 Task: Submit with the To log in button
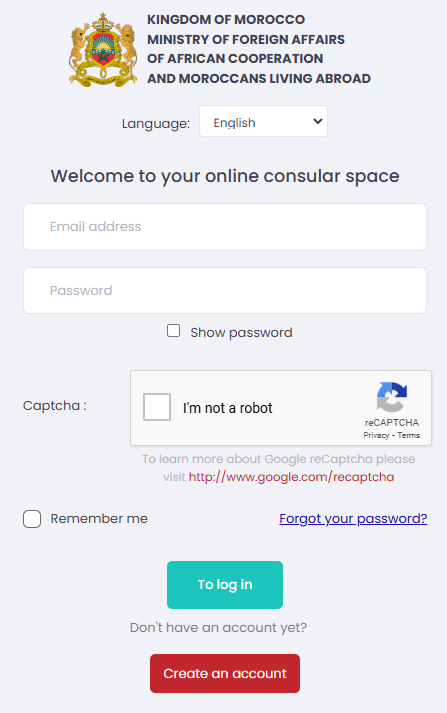[x=225, y=585]
